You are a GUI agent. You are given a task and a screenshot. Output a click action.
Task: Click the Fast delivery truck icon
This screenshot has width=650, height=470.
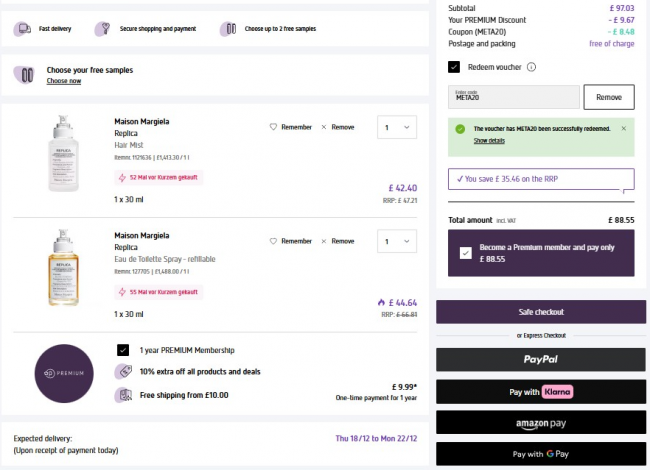[x=22, y=29]
